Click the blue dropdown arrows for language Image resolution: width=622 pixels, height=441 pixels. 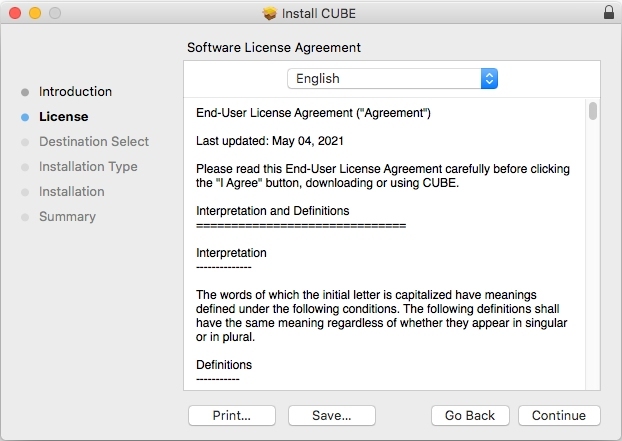coord(489,78)
